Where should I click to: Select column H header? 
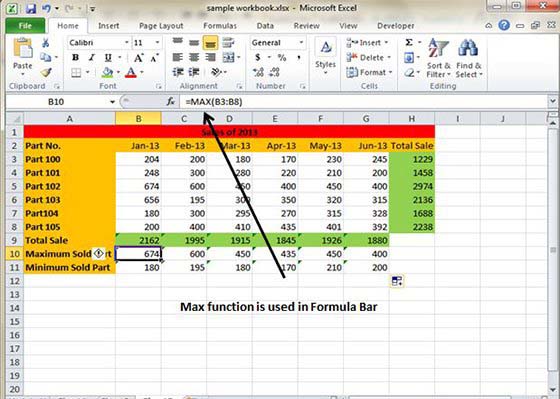[412, 119]
